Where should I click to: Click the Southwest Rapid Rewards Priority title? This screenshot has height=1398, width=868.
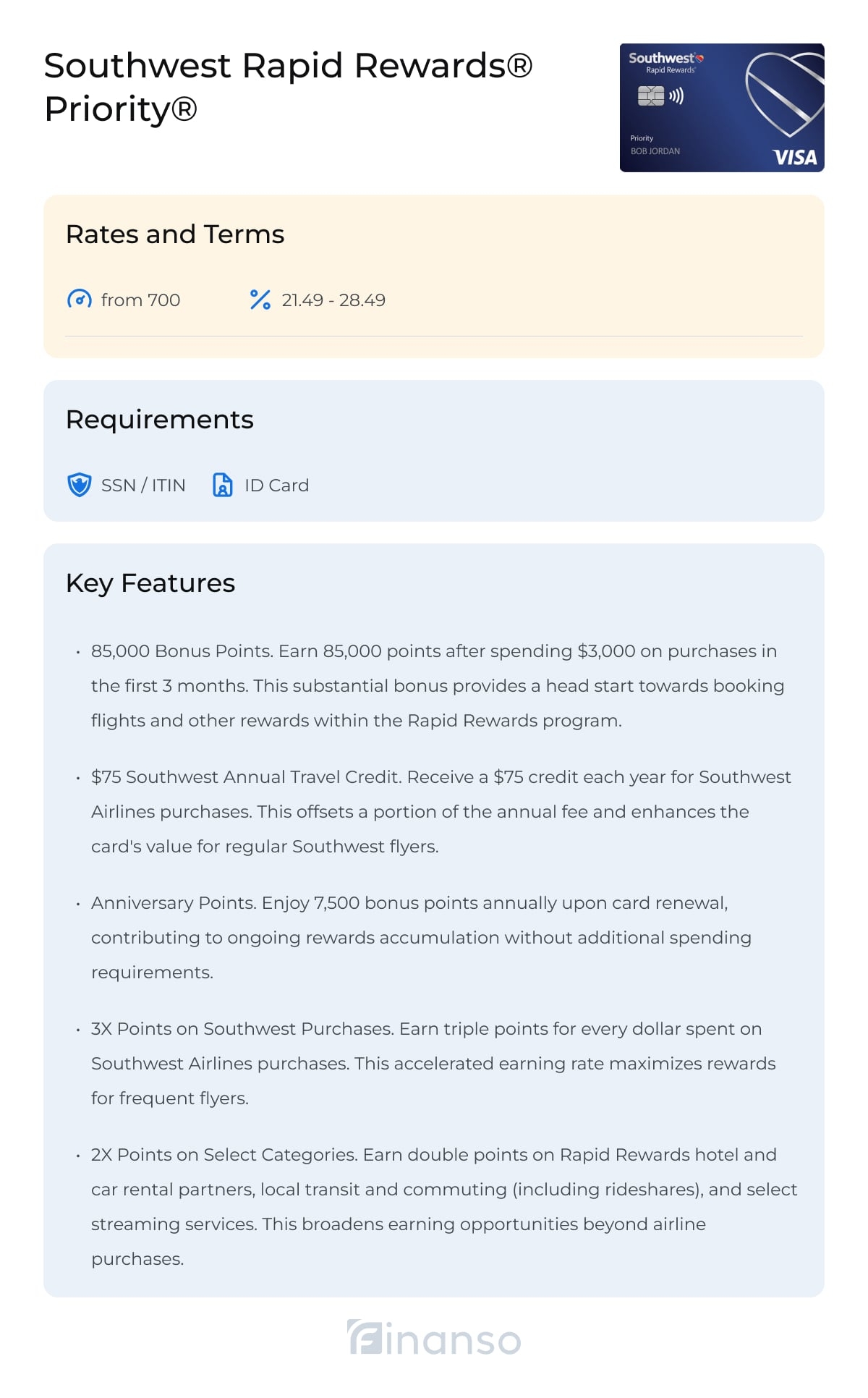pyautogui.click(x=288, y=87)
